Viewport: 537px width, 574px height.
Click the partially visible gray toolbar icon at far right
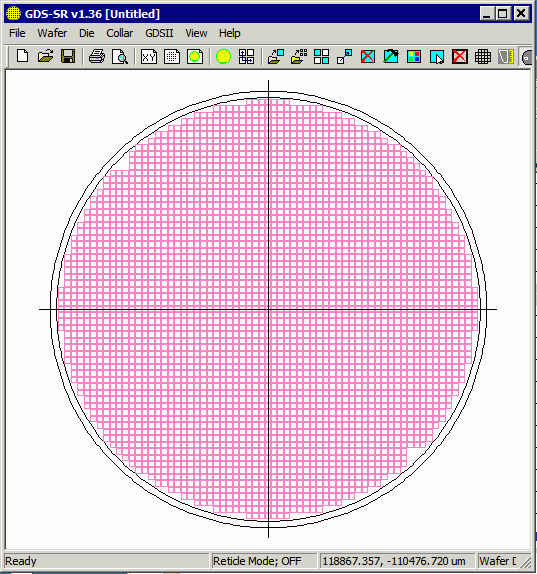(x=526, y=57)
